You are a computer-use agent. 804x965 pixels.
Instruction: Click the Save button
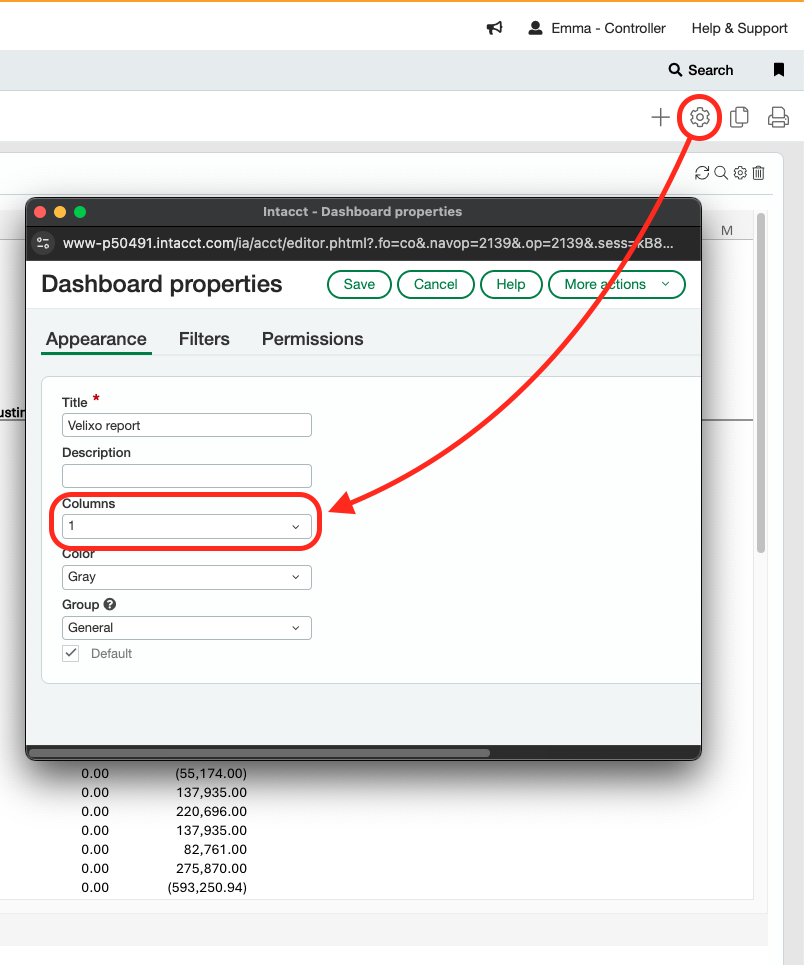coord(359,284)
